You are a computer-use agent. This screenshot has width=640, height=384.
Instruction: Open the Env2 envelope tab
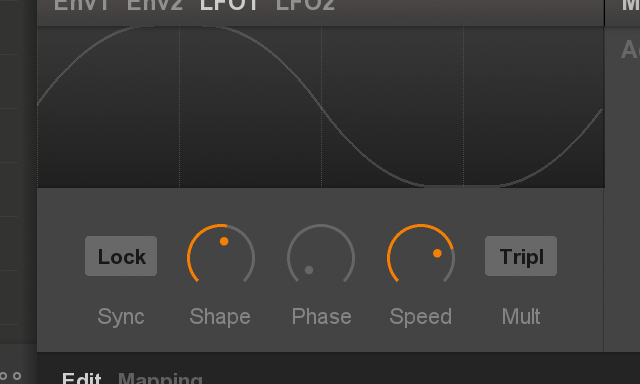click(x=155, y=5)
